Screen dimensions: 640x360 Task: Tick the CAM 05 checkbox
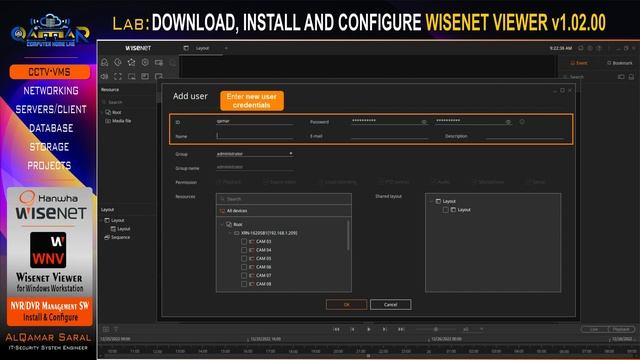244,258
